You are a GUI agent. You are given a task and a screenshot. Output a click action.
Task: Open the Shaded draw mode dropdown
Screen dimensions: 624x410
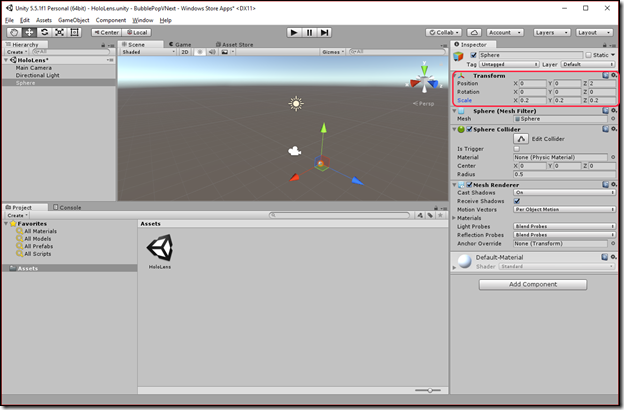[x=148, y=52]
